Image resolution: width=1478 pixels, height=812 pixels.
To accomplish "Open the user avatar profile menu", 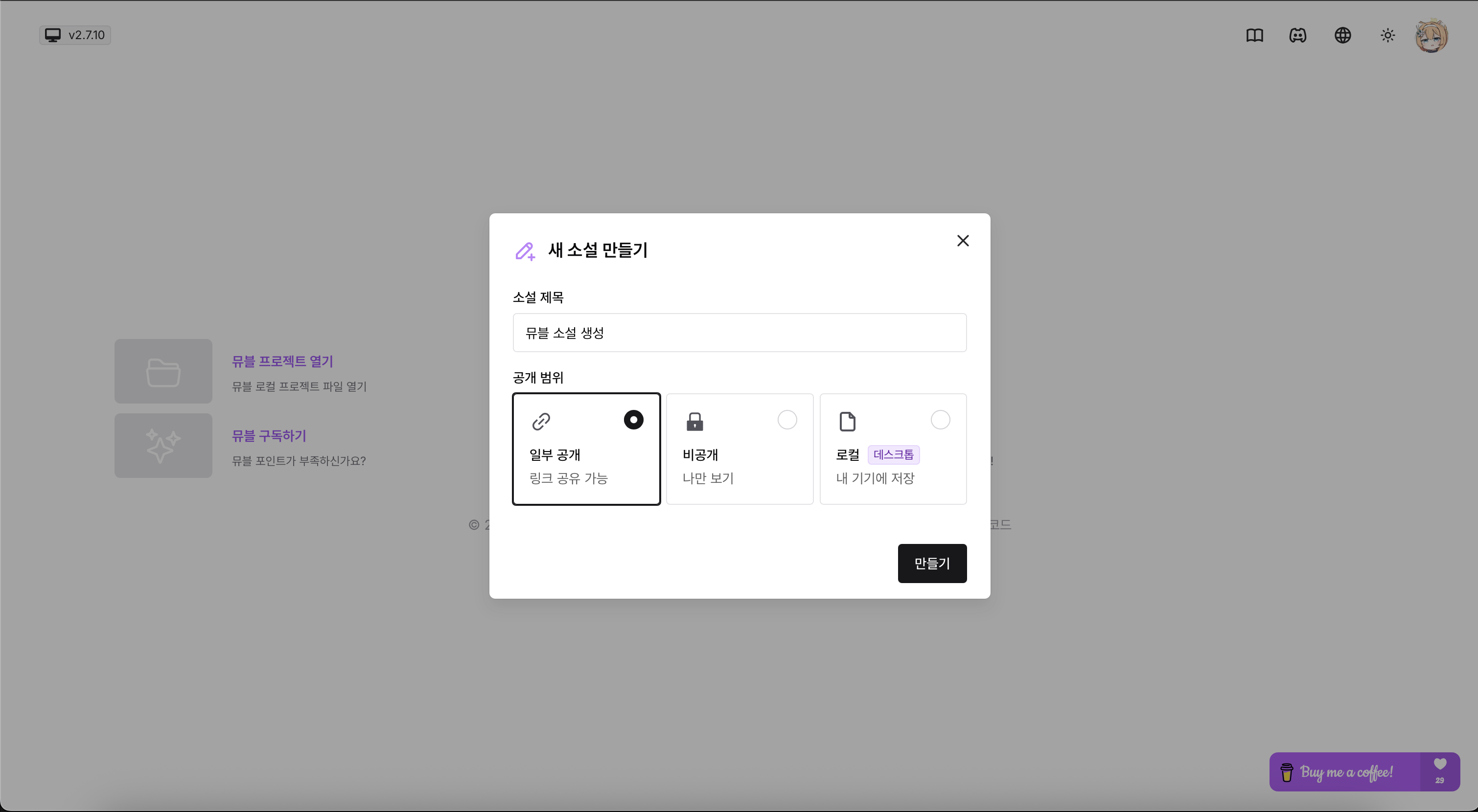I will 1432,36.
